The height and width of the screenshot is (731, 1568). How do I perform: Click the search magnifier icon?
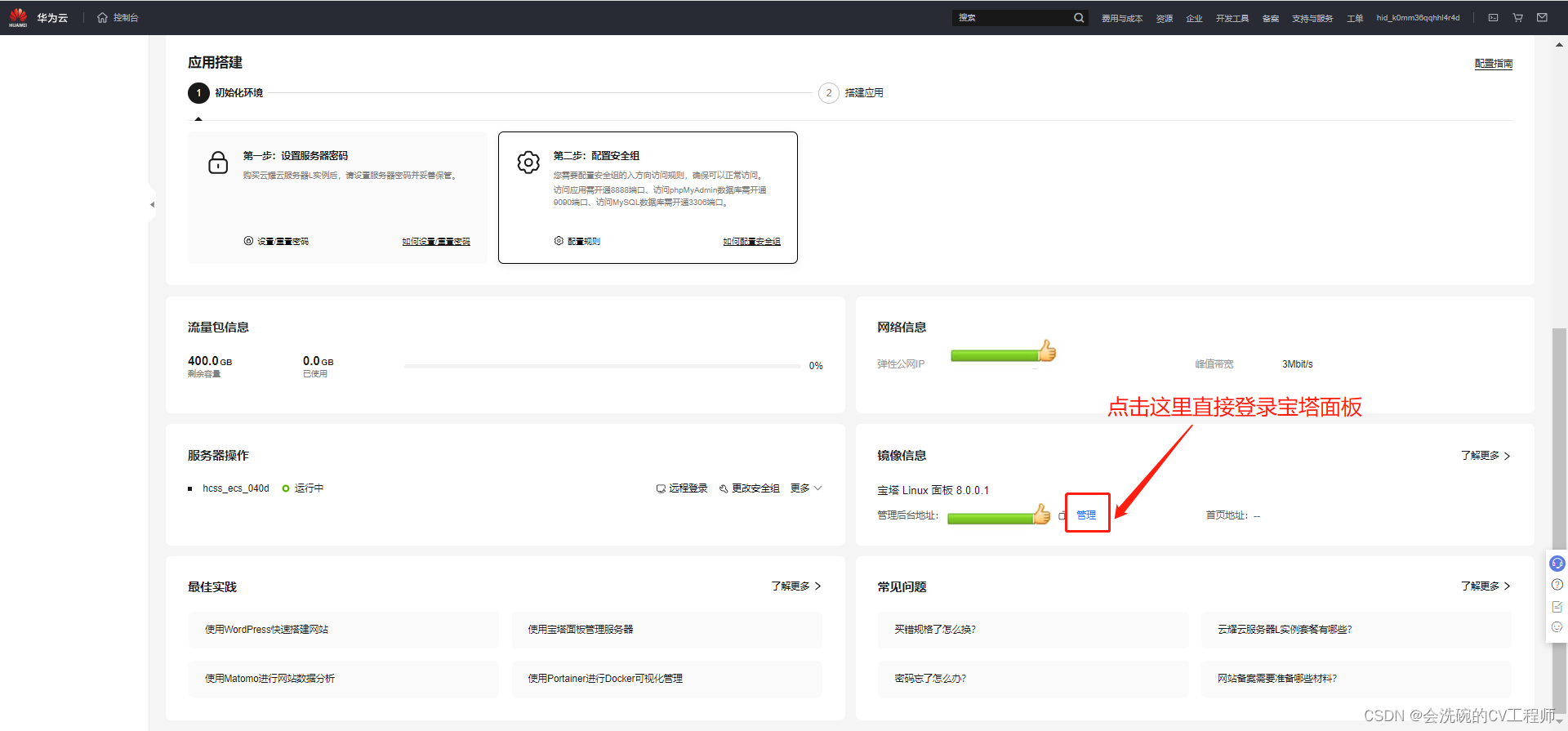click(1079, 18)
